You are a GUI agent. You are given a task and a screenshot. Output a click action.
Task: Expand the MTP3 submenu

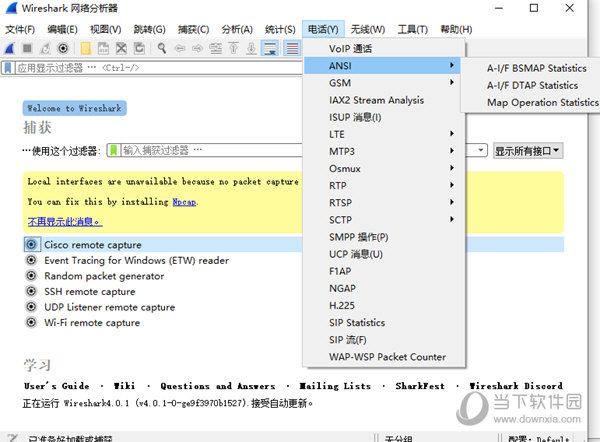pos(384,151)
